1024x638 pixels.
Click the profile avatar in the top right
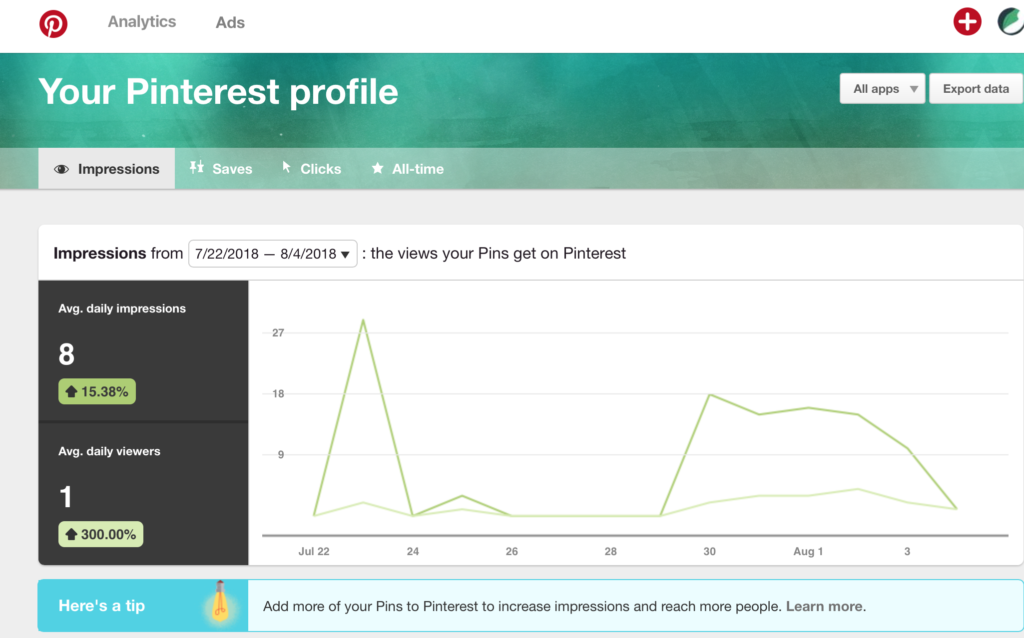tap(1010, 20)
